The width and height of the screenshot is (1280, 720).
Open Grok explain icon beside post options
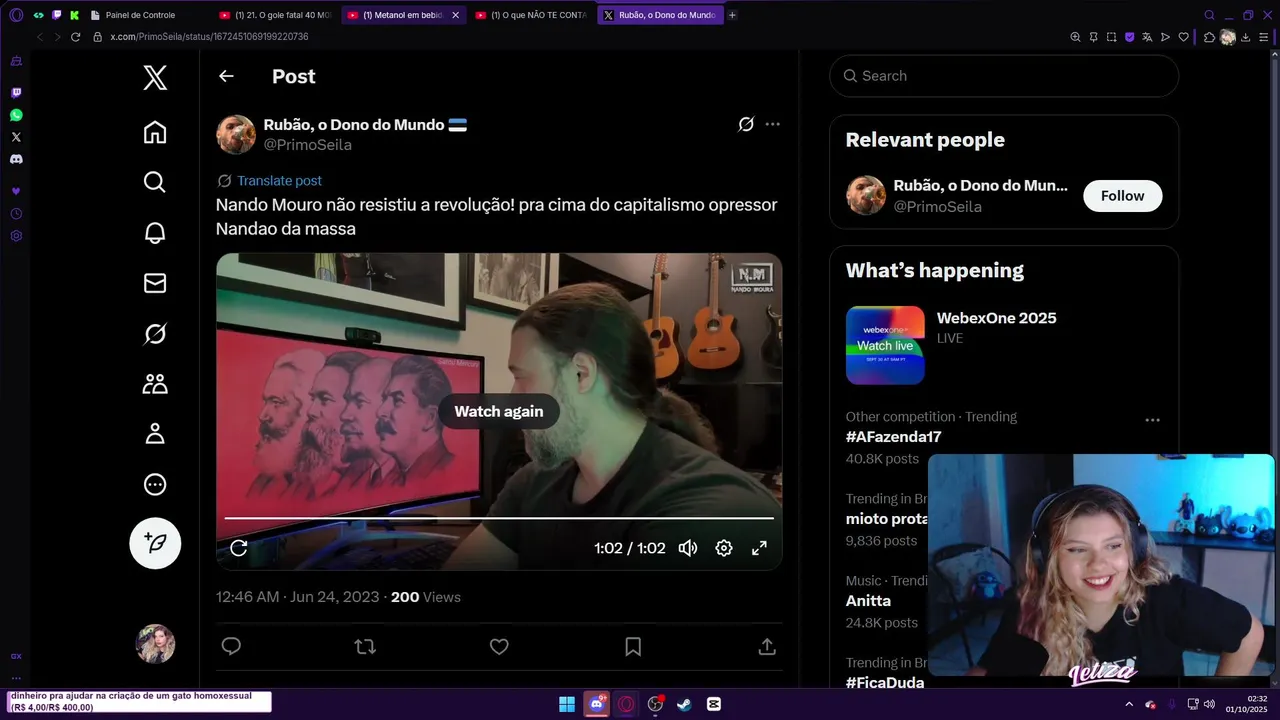[746, 124]
